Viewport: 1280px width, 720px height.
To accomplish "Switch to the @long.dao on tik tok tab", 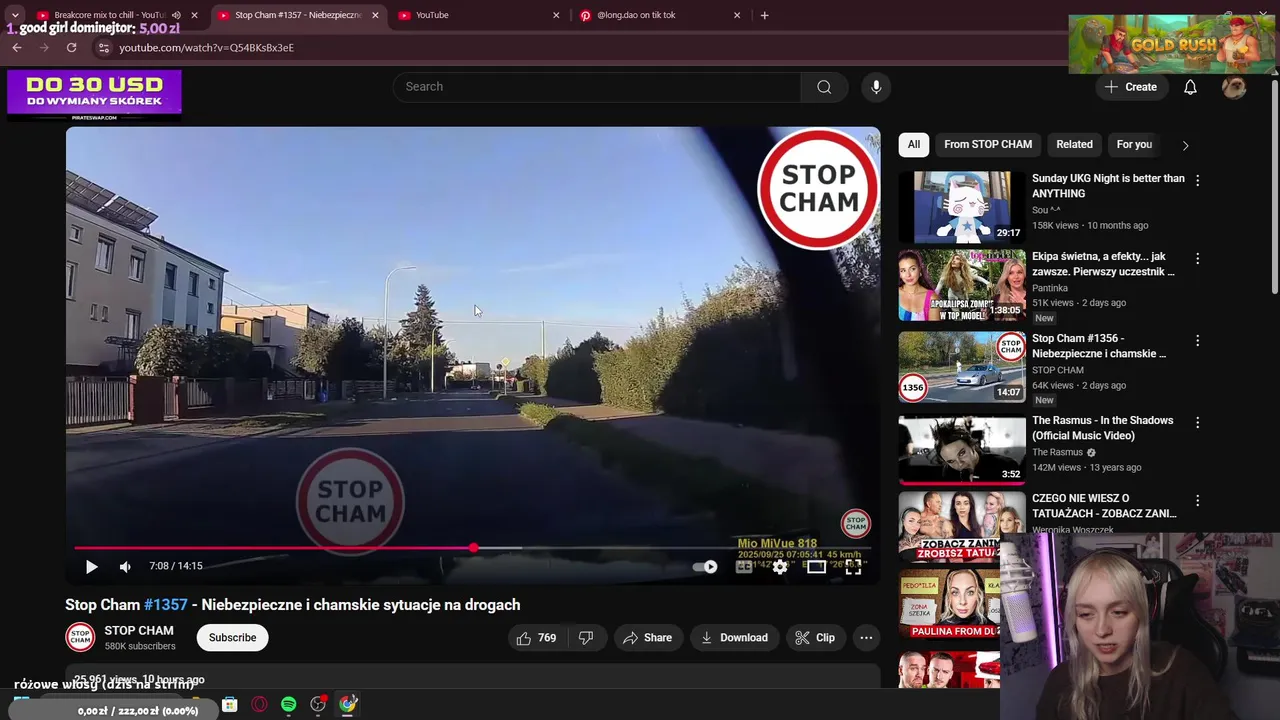I will [x=658, y=15].
